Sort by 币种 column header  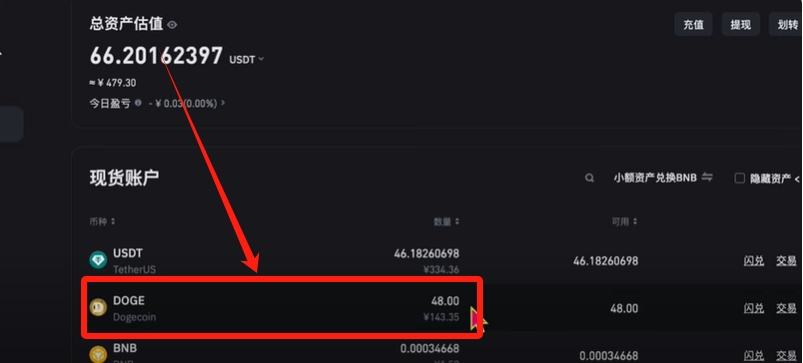(x=102, y=222)
